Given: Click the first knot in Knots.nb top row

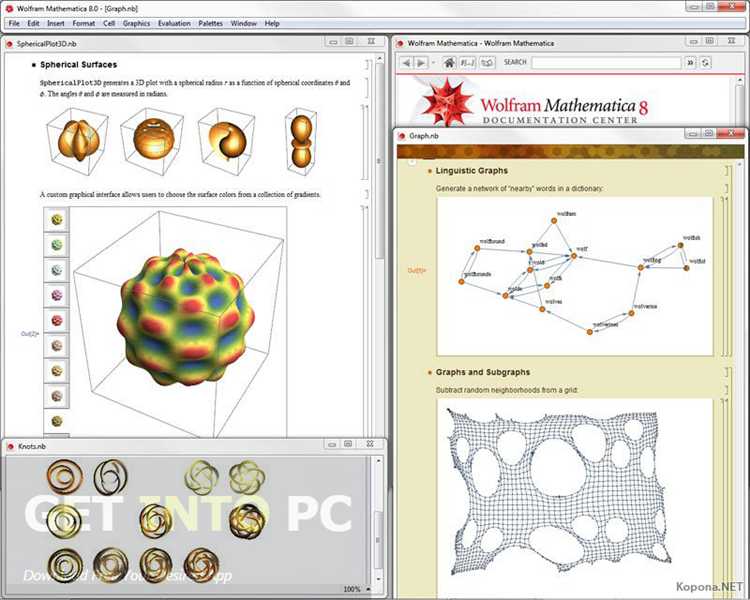Looking at the screenshot, I should 65,477.
